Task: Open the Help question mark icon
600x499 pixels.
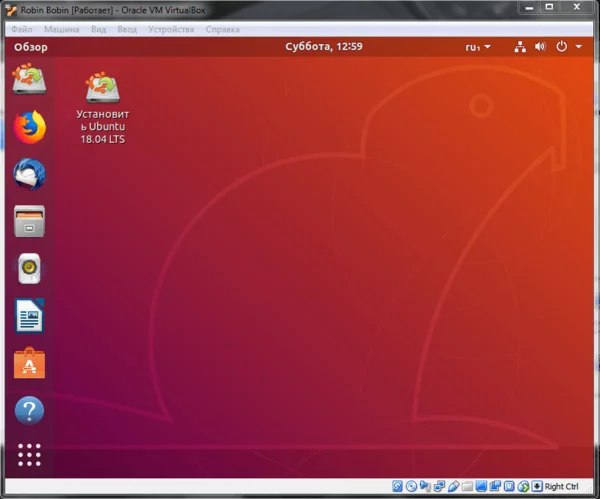Action: coord(29,410)
